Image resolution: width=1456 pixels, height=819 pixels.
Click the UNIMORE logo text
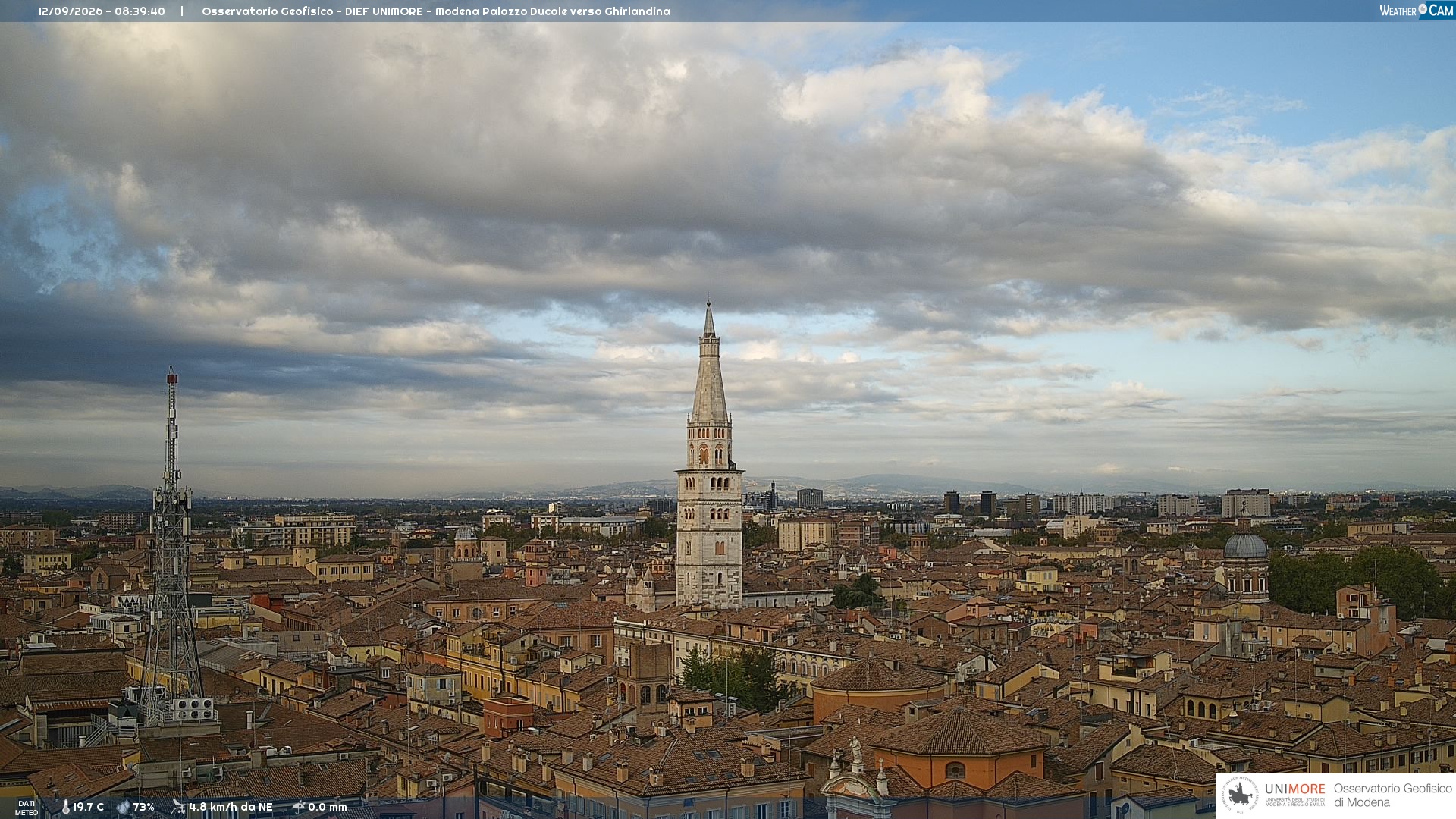1294,789
